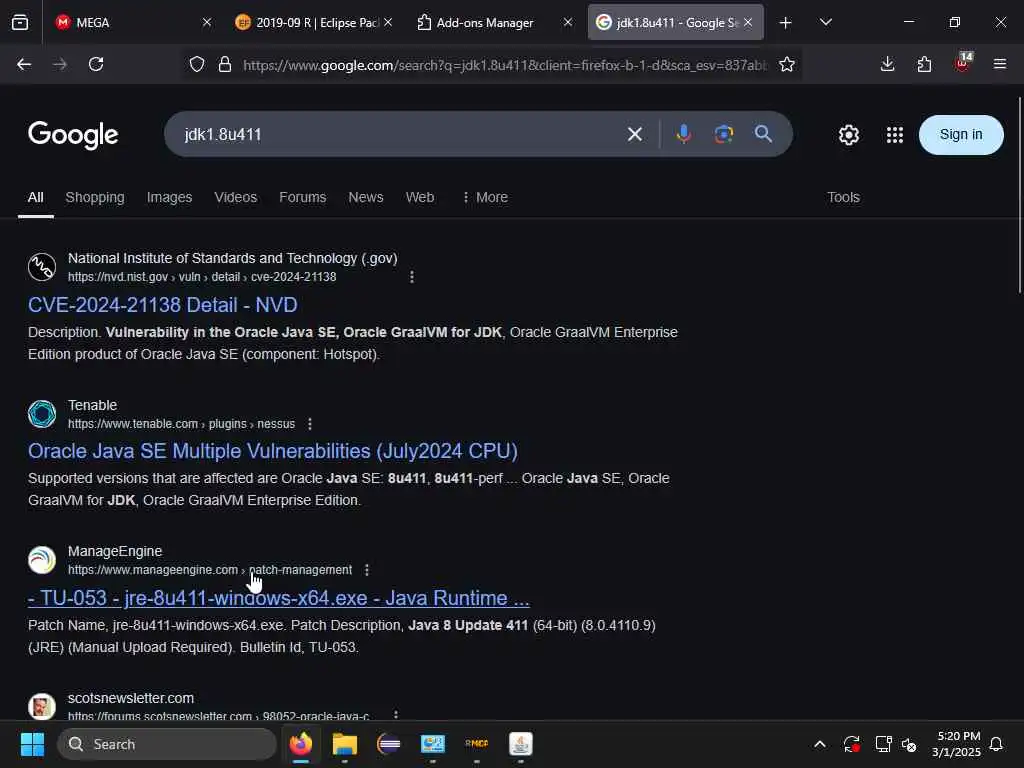This screenshot has width=1024, height=768.
Task: Open more options for NVD result
Action: coord(411,277)
